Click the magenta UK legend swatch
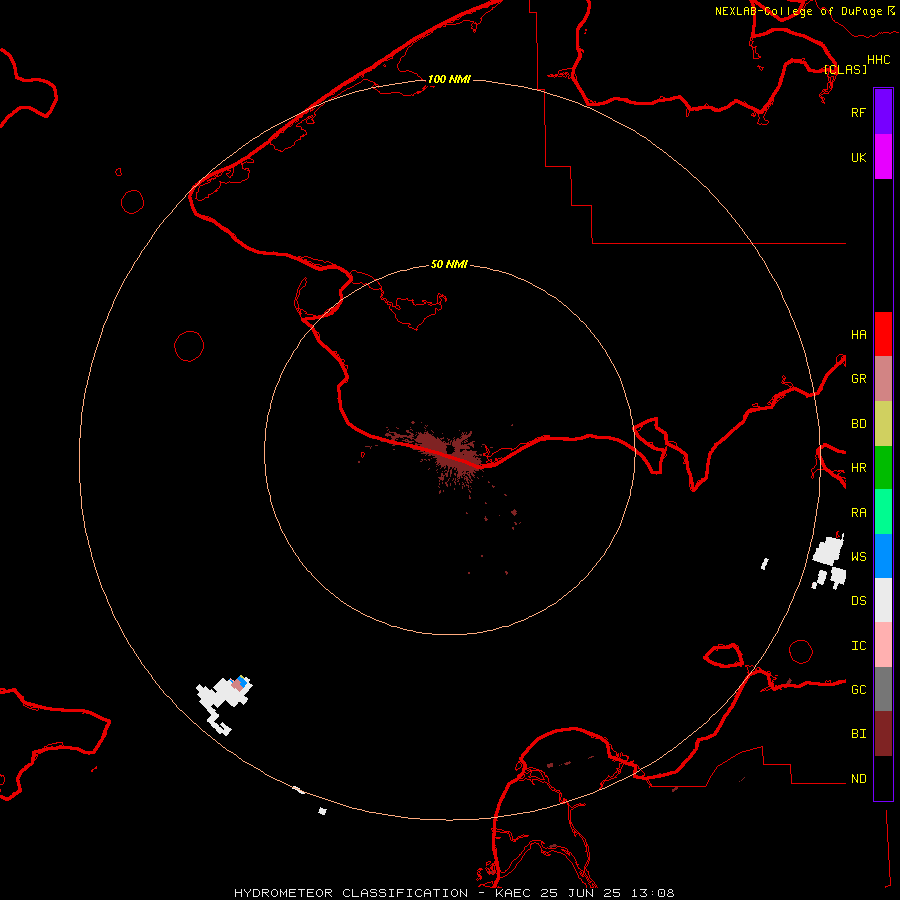 click(x=883, y=157)
